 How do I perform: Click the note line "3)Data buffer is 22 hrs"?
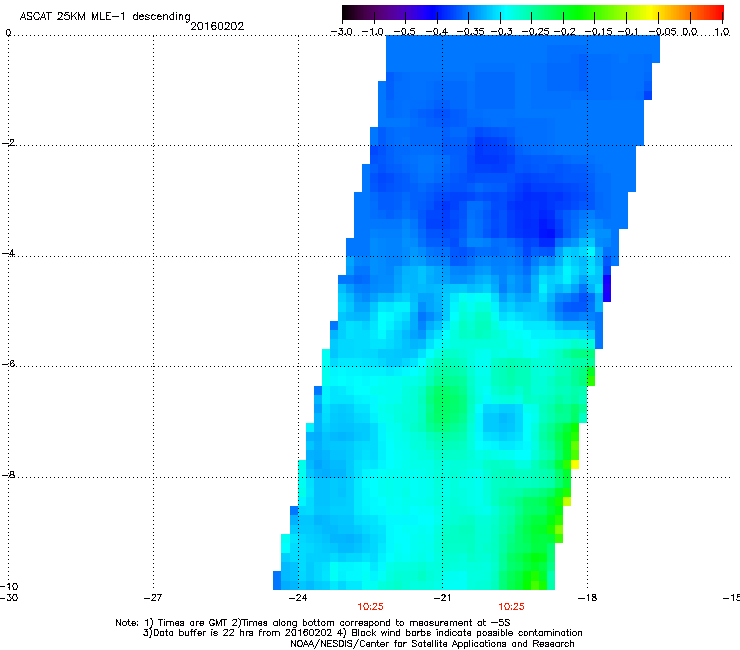(362, 633)
